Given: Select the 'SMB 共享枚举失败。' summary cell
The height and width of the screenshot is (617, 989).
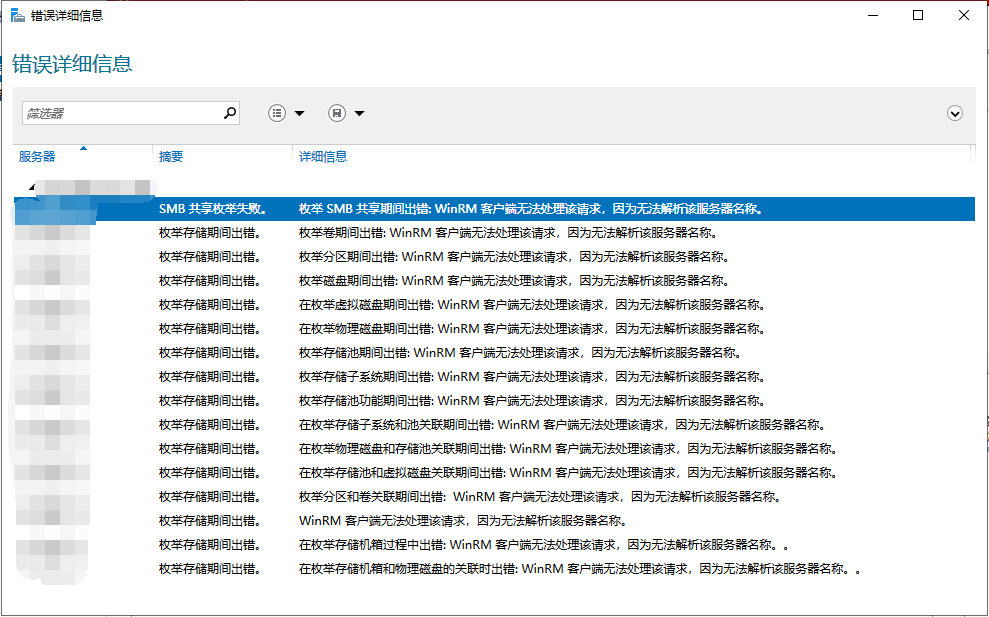Looking at the screenshot, I should pyautogui.click(x=213, y=209).
